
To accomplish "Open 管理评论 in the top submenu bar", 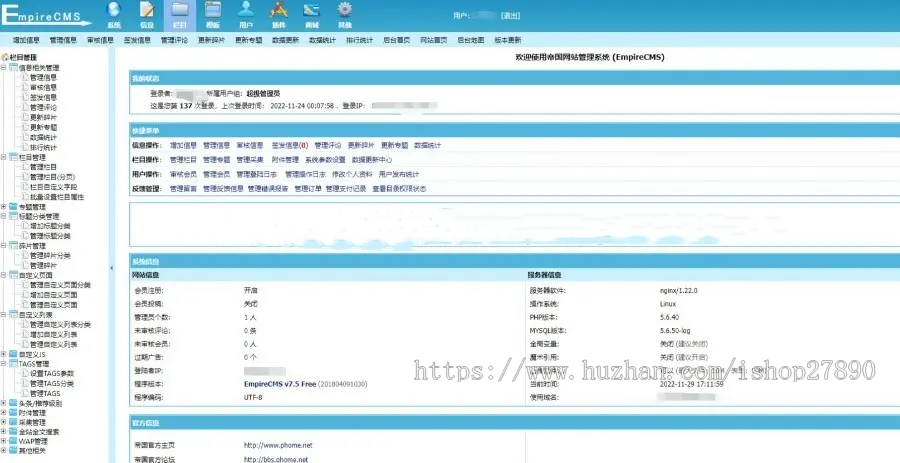I will click(x=174, y=40).
